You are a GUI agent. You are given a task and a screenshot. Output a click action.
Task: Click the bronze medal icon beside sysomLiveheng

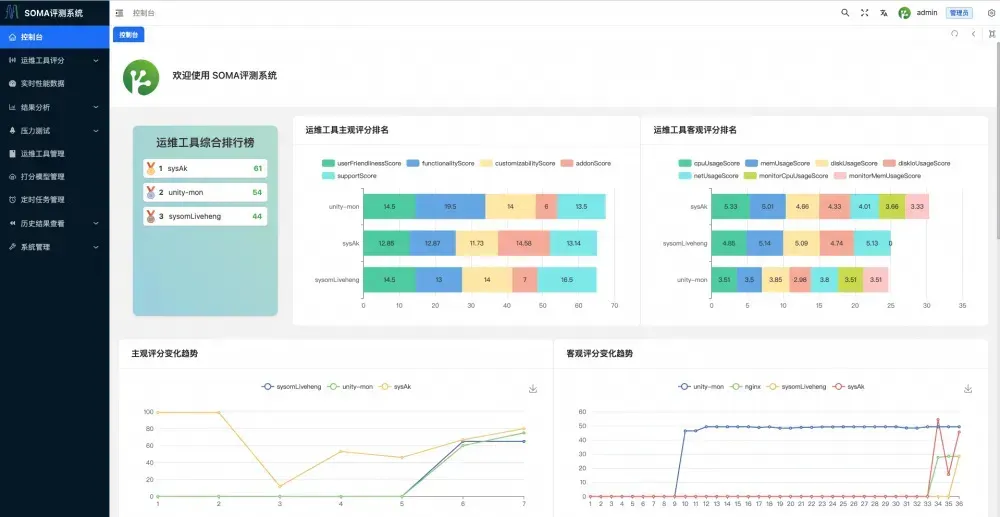point(151,217)
